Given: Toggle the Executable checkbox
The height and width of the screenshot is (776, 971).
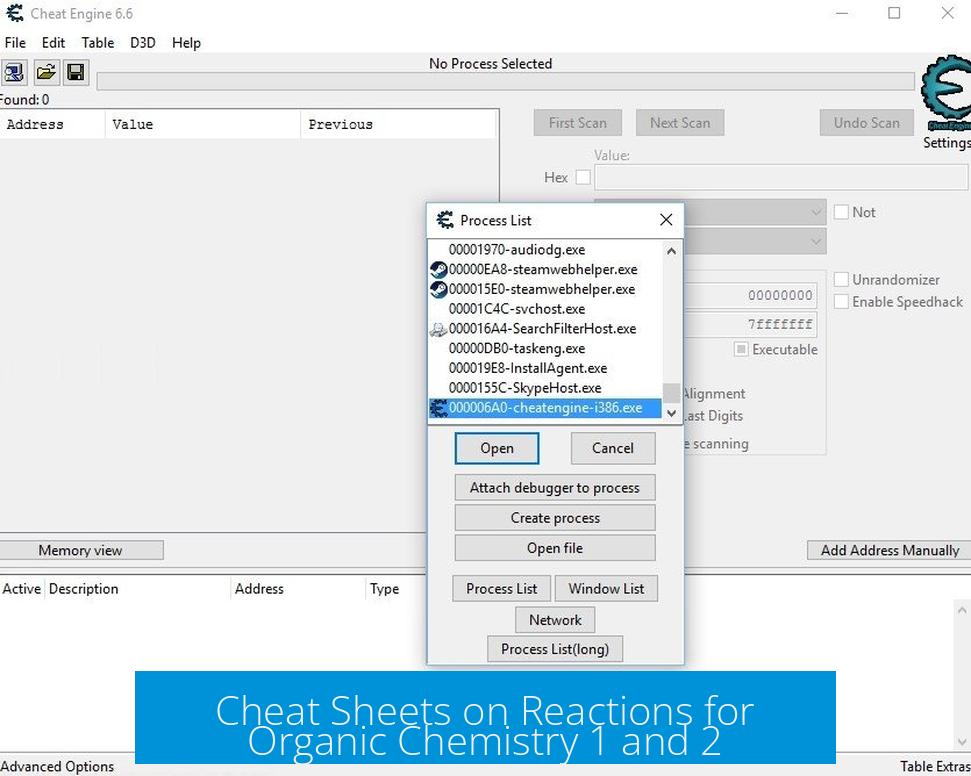Looking at the screenshot, I should click(x=741, y=349).
